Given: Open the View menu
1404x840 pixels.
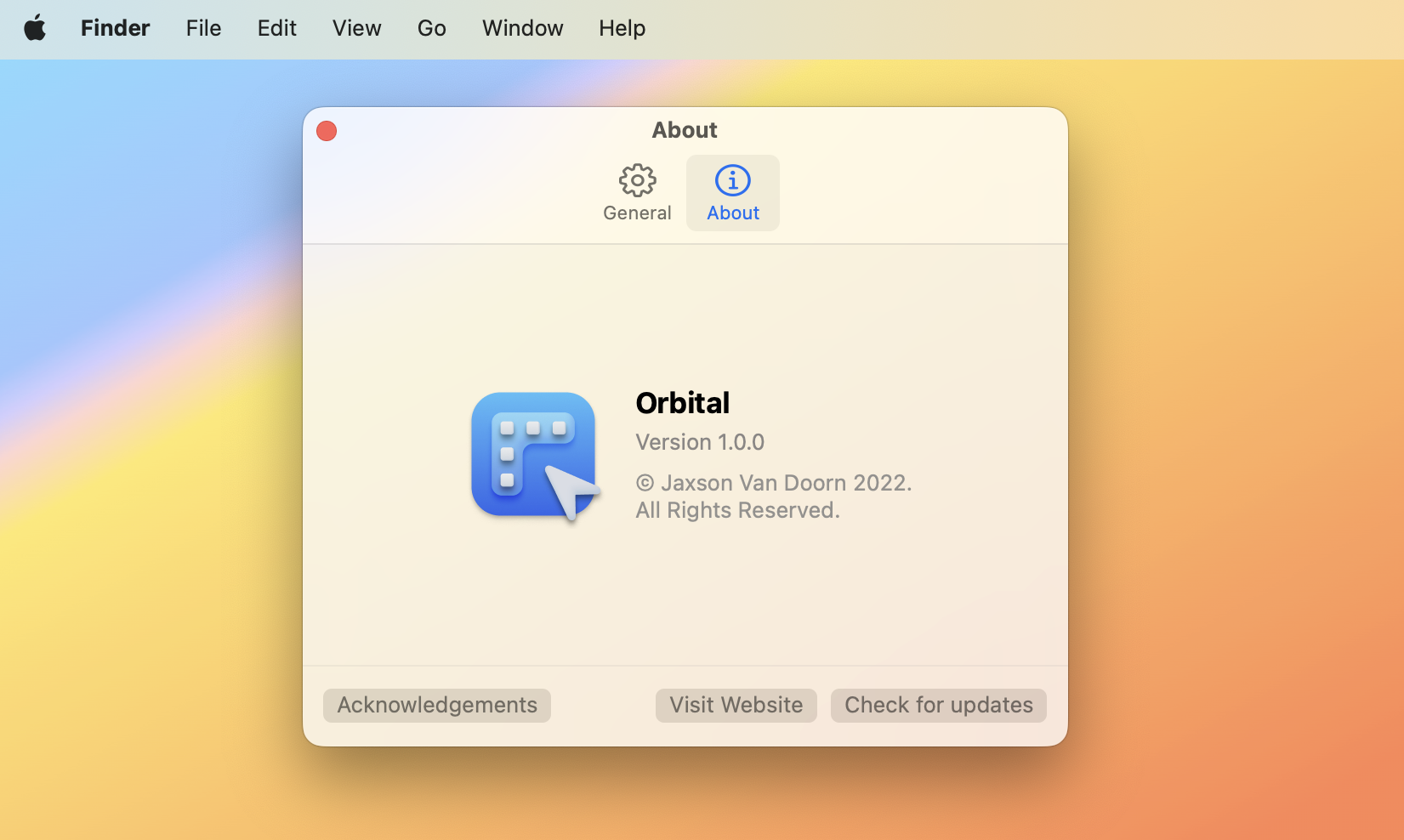Looking at the screenshot, I should click(x=356, y=28).
